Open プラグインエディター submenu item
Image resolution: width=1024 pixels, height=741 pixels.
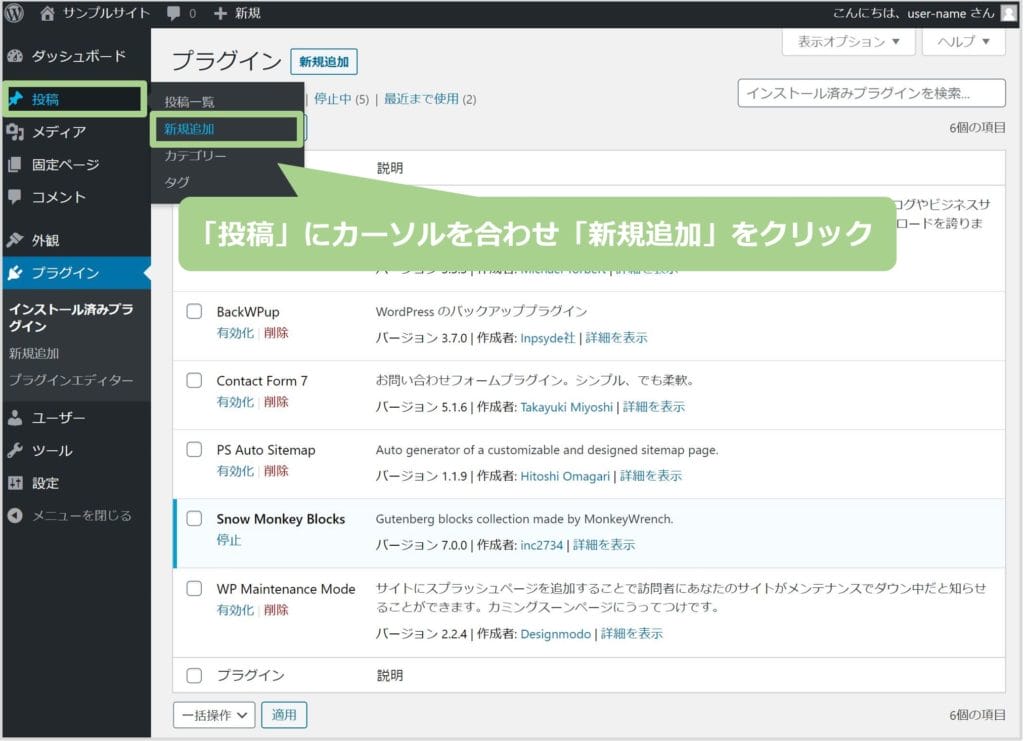[x=71, y=380]
